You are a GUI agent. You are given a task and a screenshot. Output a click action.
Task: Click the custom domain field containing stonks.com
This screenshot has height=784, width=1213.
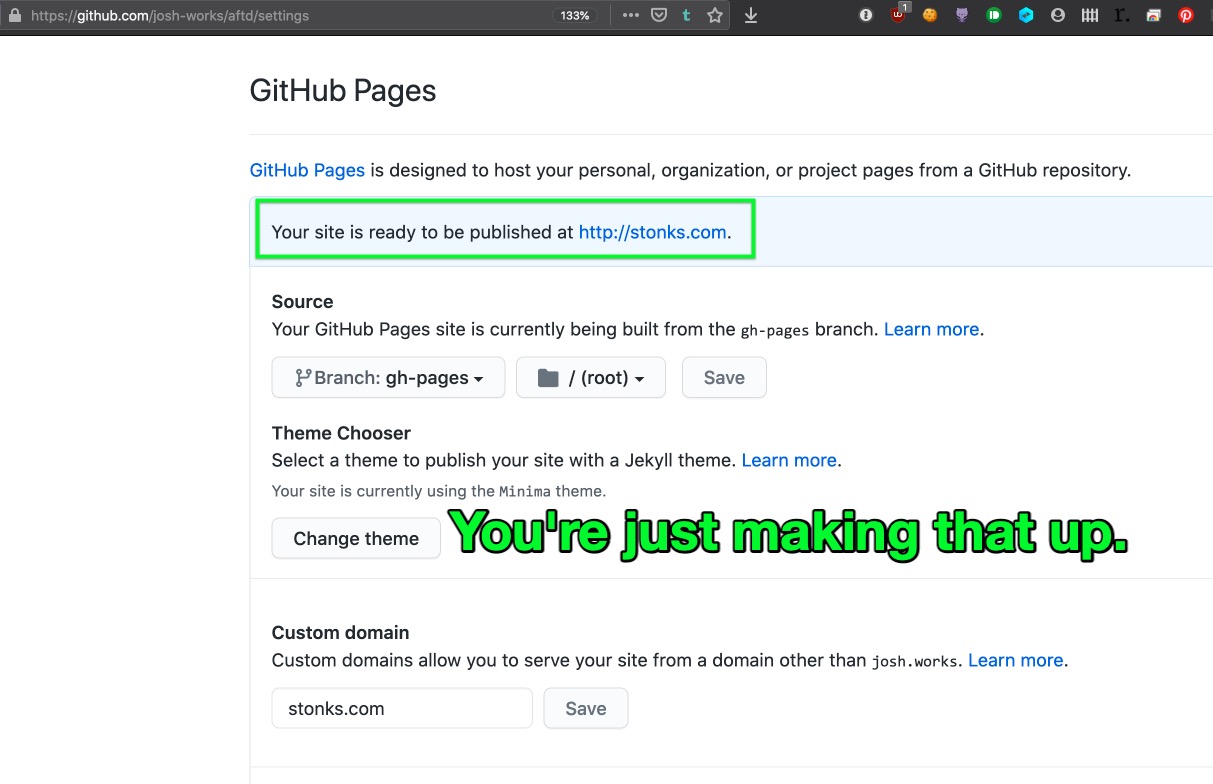(x=402, y=708)
